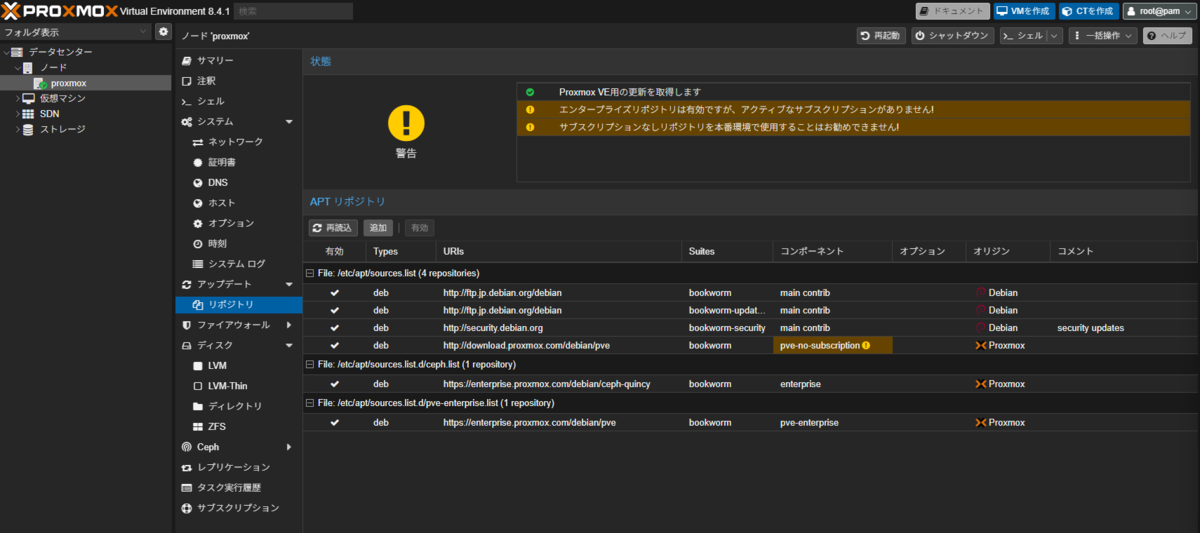Collapse the システム submenu arrow

(x=289, y=122)
